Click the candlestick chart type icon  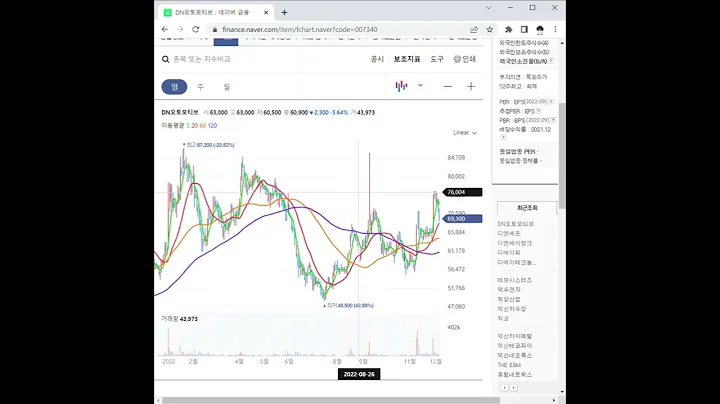(401, 86)
